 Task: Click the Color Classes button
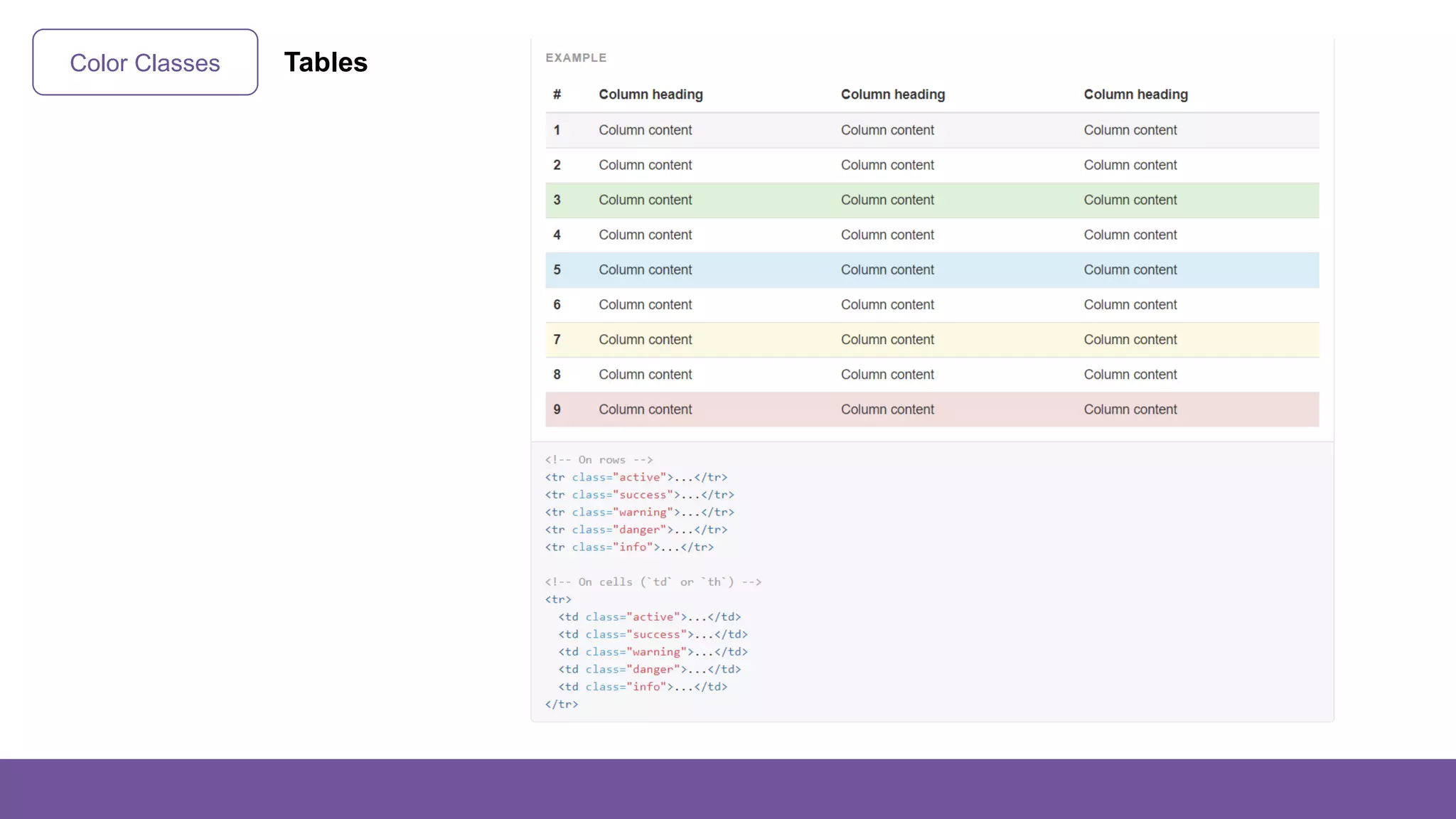click(145, 63)
